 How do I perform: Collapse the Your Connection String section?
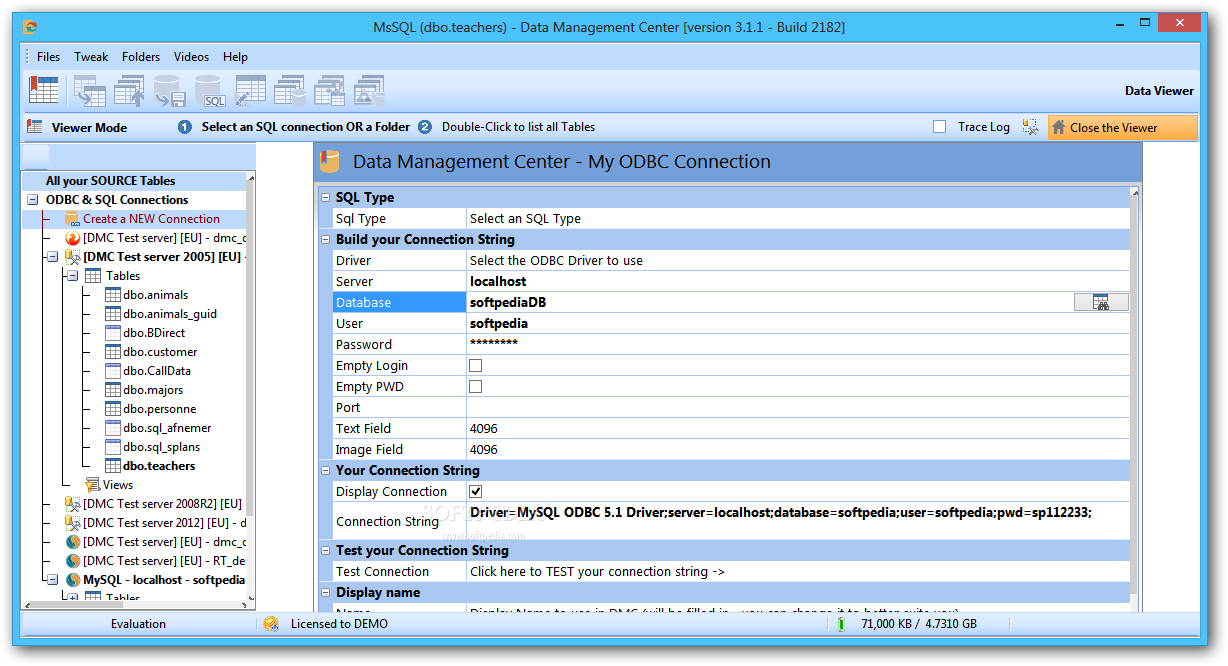click(x=326, y=471)
